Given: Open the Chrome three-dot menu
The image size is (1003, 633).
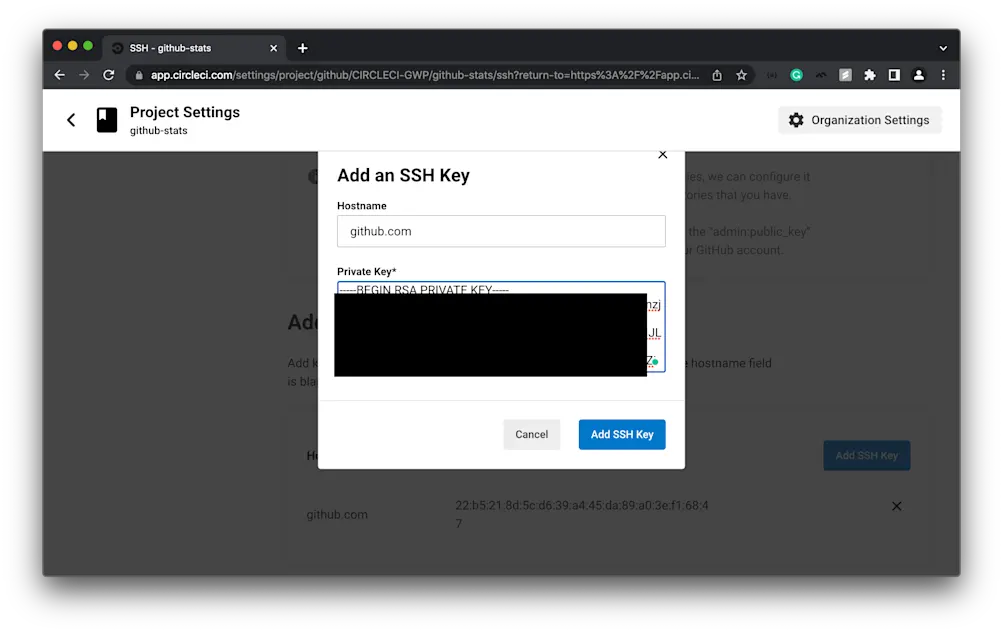Looking at the screenshot, I should (942, 74).
